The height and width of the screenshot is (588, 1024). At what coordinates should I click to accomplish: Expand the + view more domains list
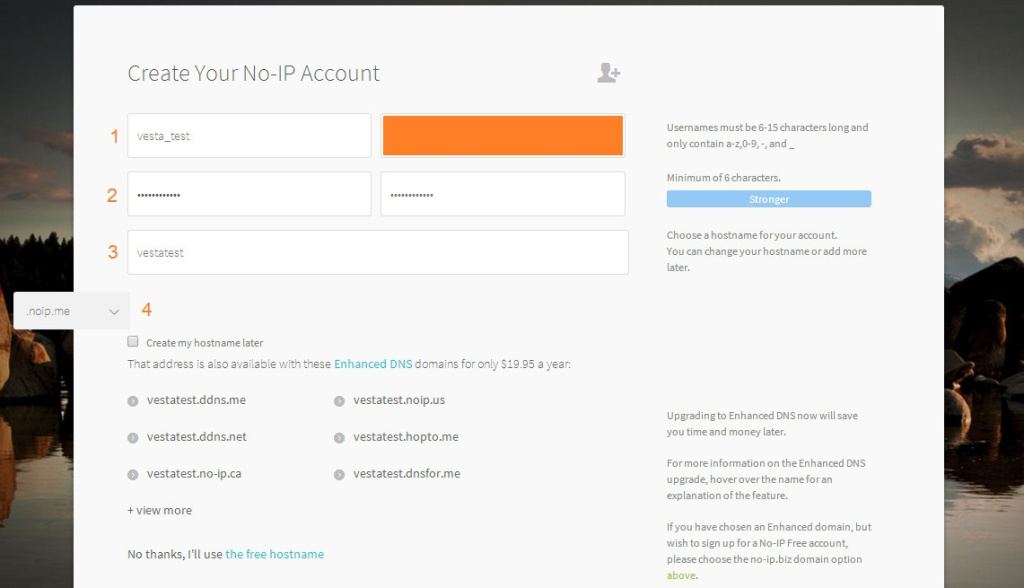coord(159,510)
